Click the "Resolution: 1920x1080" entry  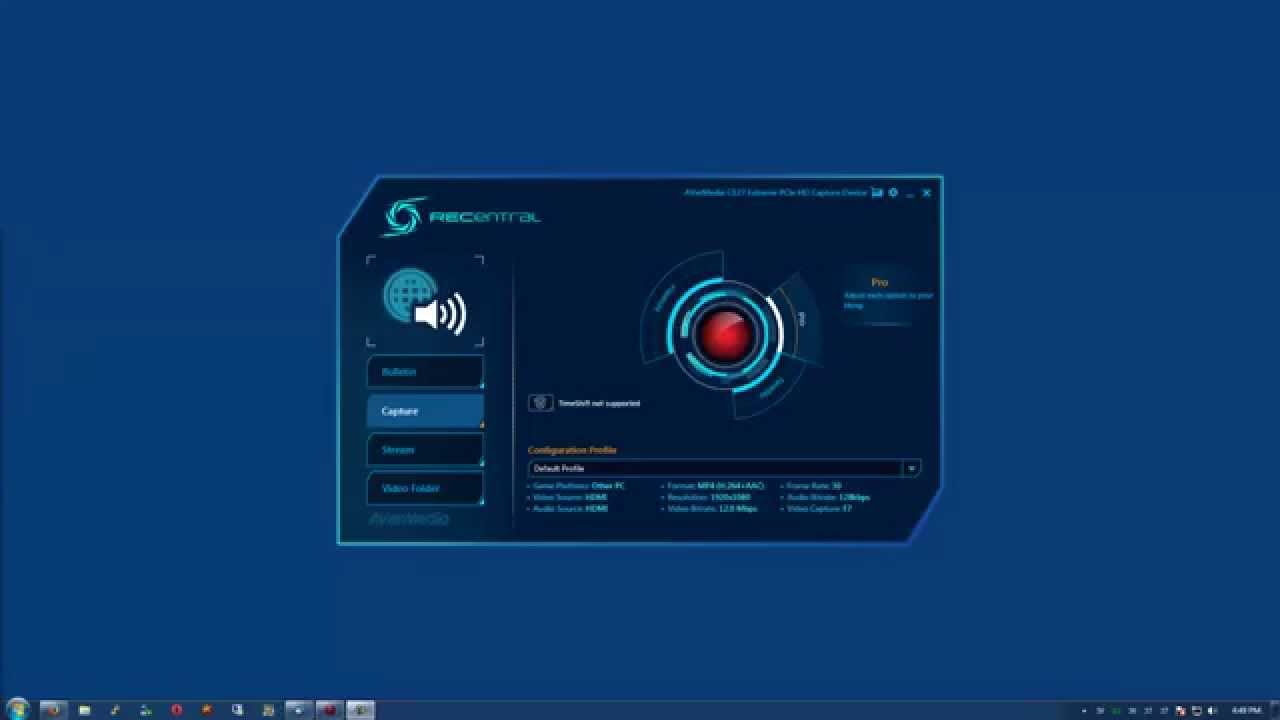point(705,497)
